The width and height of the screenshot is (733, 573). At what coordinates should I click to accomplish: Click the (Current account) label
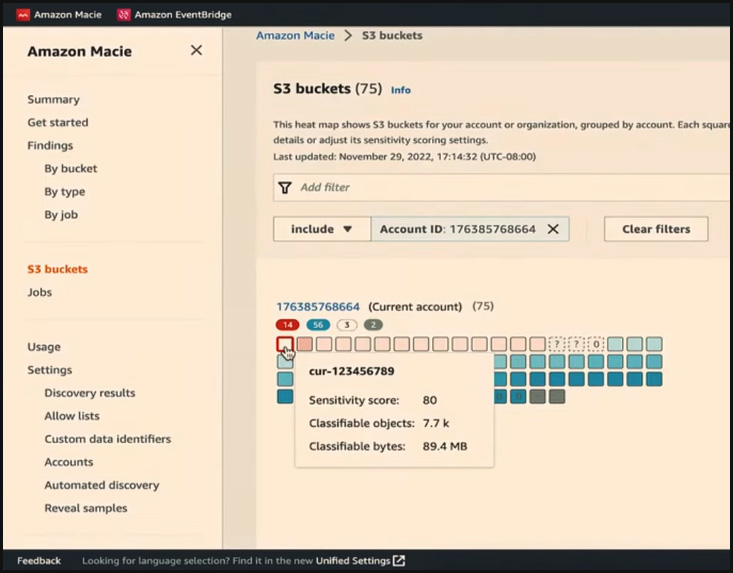[415, 307]
